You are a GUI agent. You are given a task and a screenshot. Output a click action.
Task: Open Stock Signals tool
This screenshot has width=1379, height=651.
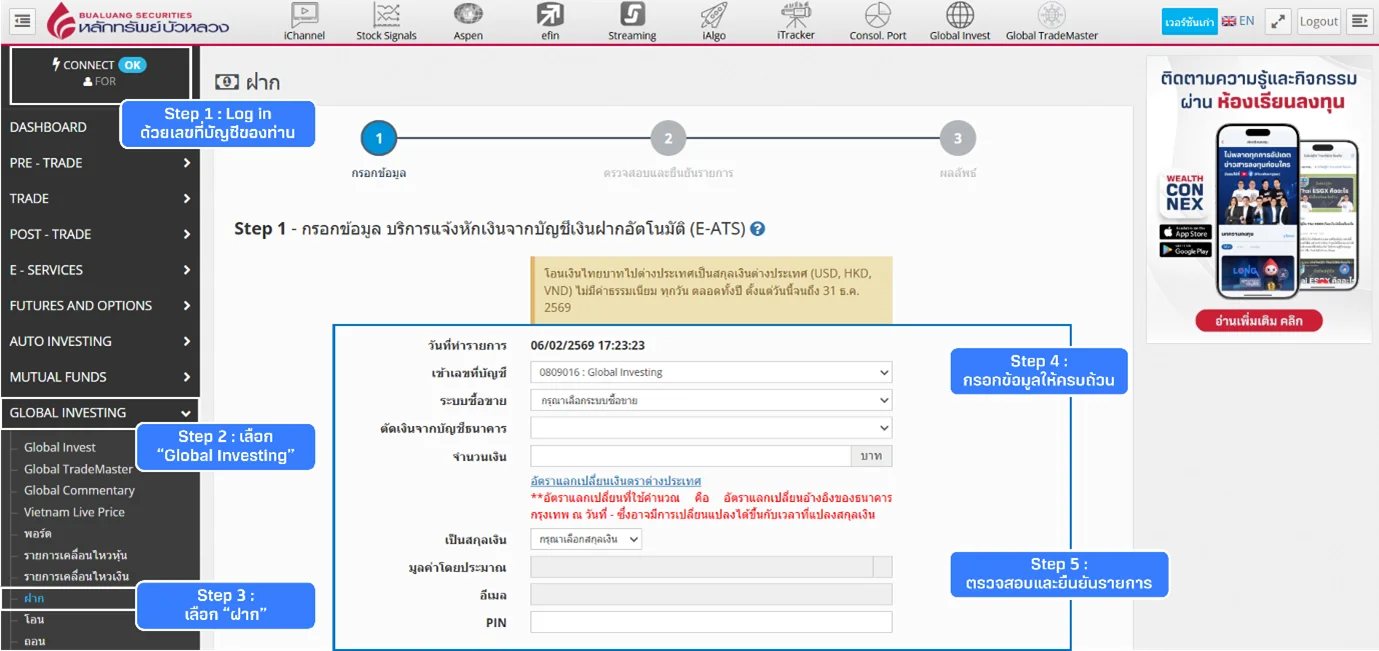point(386,16)
